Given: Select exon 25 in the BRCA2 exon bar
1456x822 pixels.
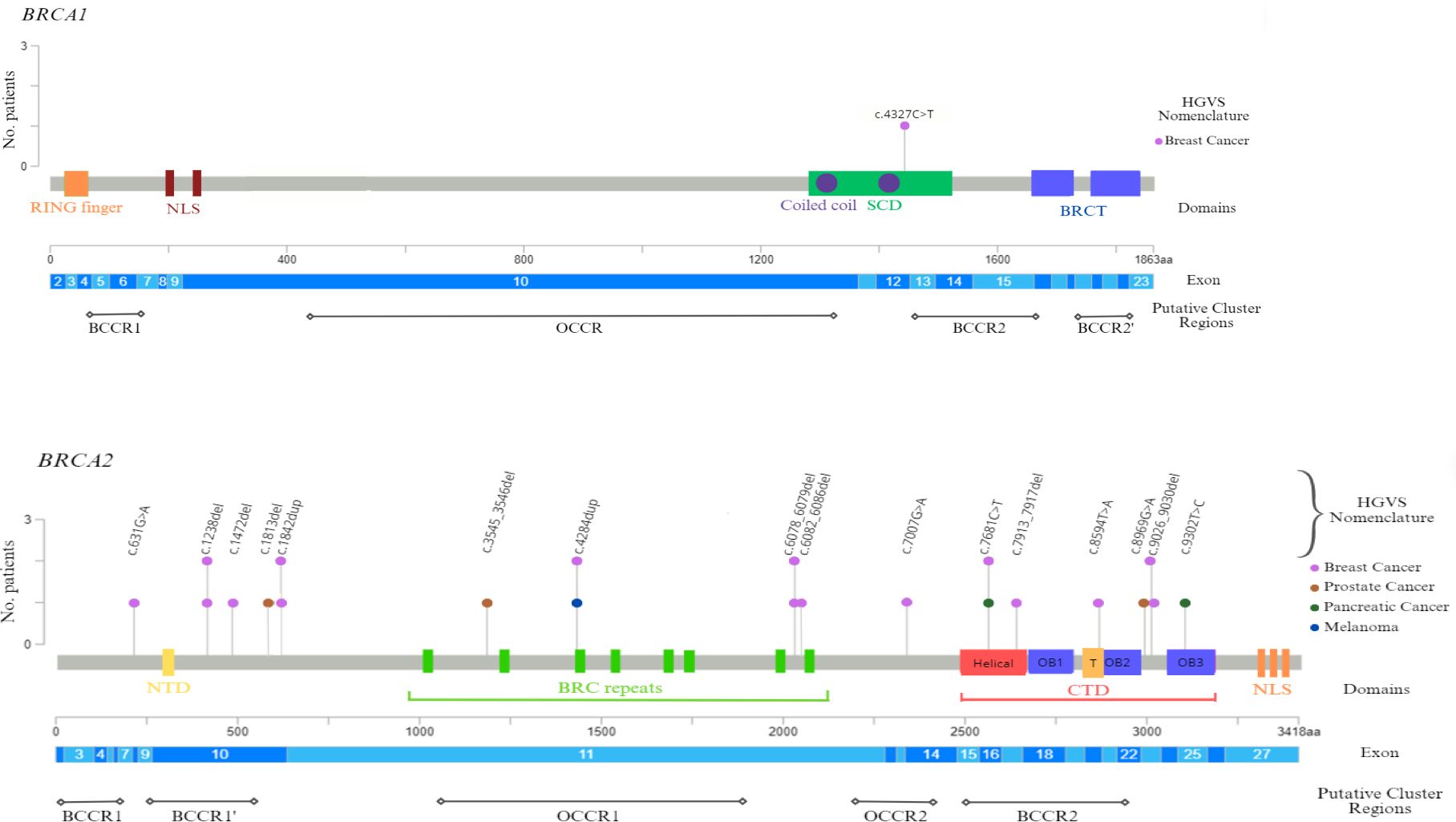Looking at the screenshot, I should tap(1192, 755).
